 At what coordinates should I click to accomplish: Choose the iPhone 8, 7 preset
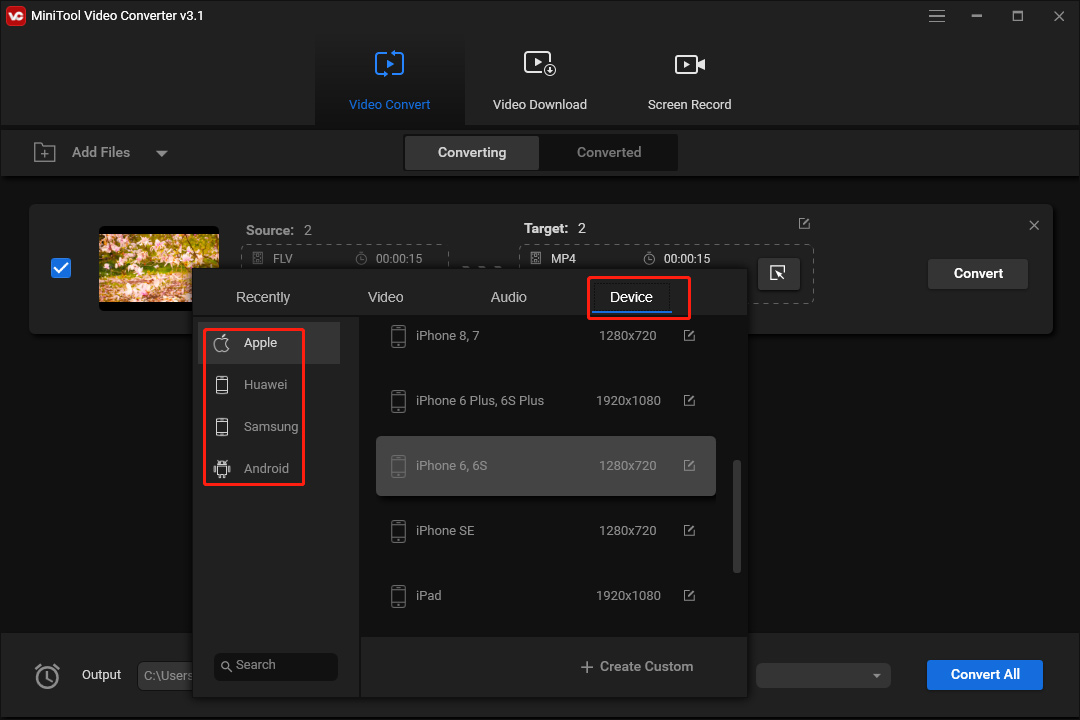pyautogui.click(x=546, y=336)
